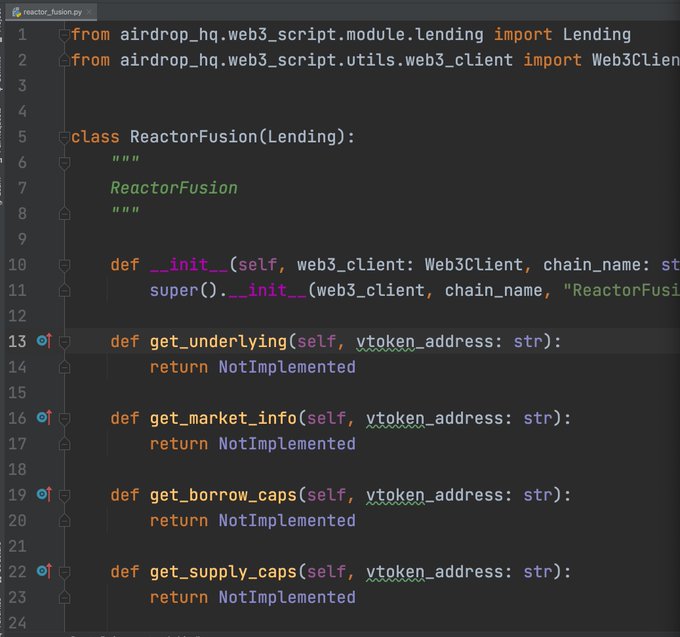Click the get_borrow_caps function name
The height and width of the screenshot is (637, 680).
pos(223,495)
